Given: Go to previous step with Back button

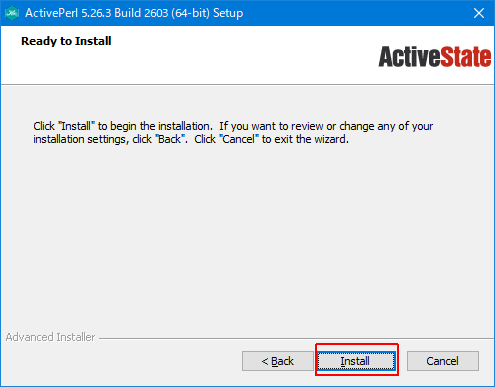Looking at the screenshot, I should 277,361.
